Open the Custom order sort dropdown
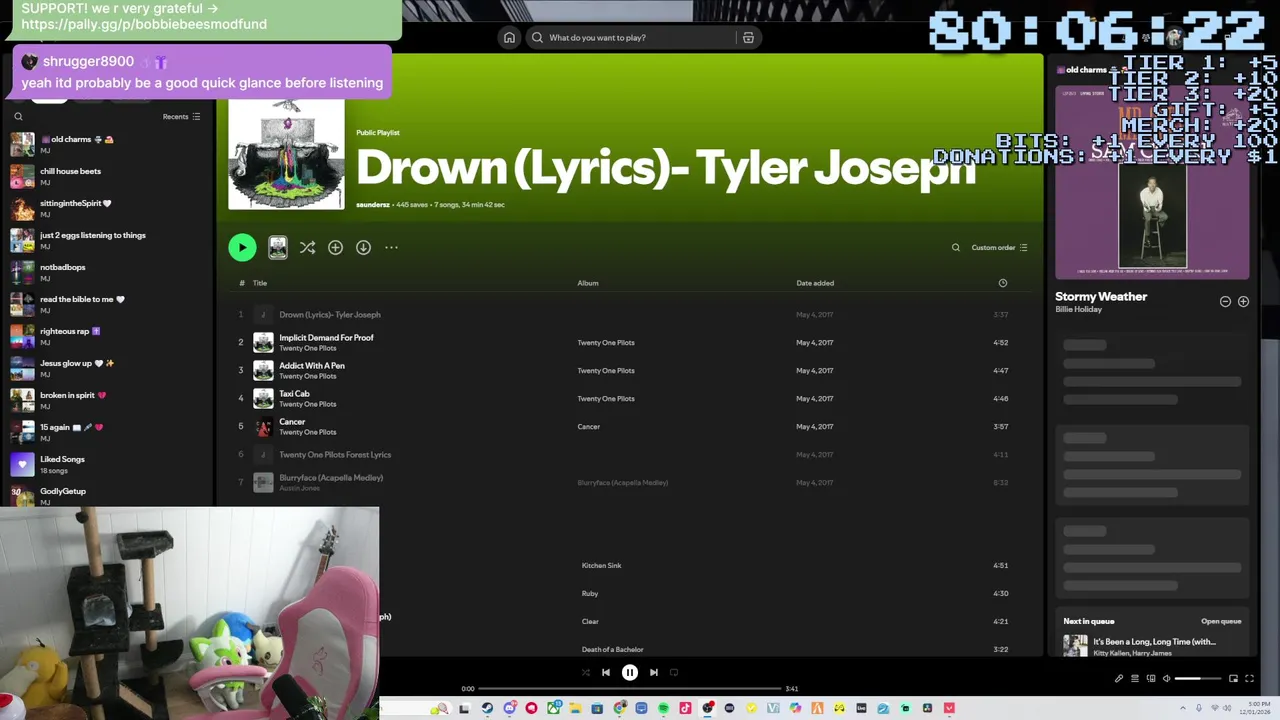This screenshot has height=720, width=1280. (x=999, y=248)
